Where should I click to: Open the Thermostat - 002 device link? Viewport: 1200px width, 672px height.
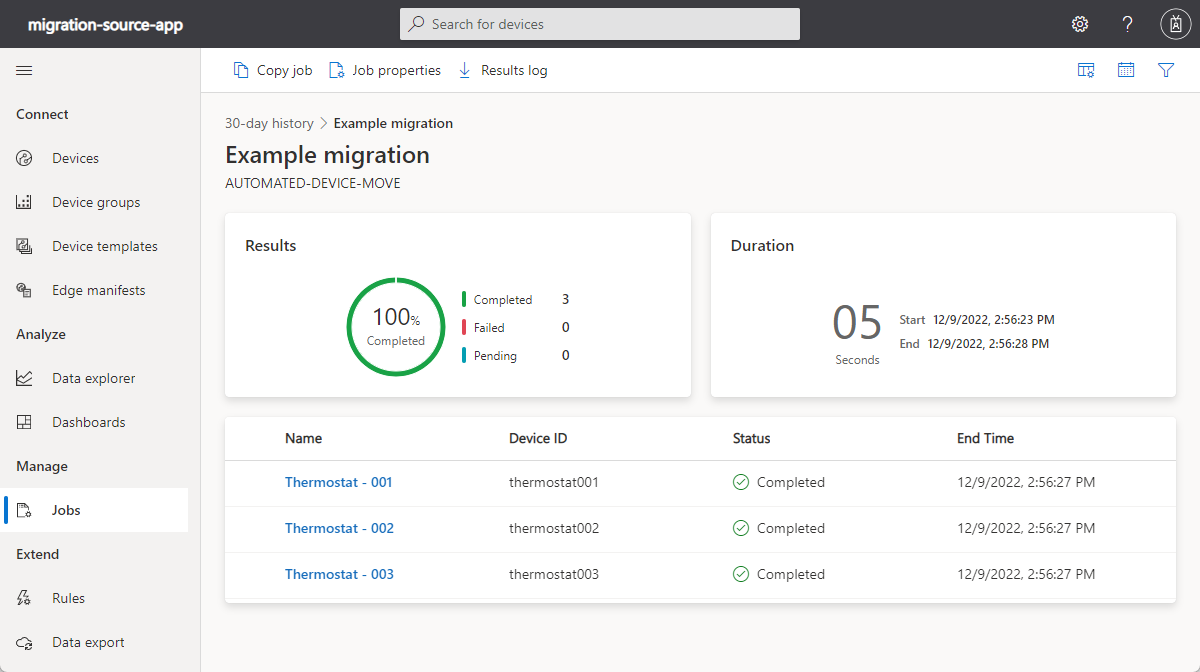(x=339, y=528)
